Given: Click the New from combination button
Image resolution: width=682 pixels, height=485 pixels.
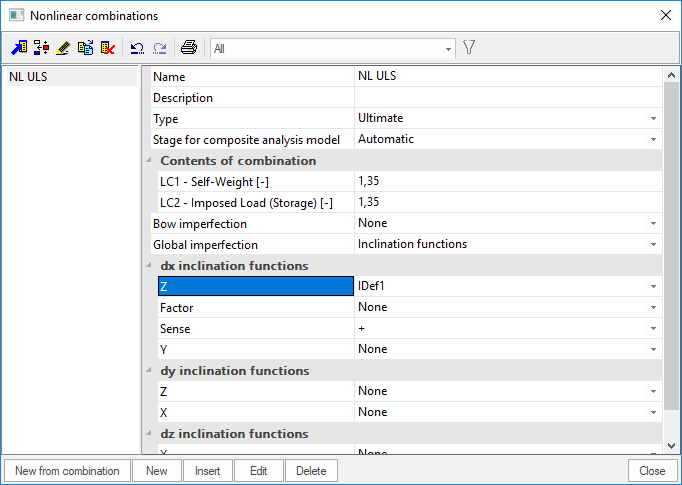Looking at the screenshot, I should coord(67,471).
